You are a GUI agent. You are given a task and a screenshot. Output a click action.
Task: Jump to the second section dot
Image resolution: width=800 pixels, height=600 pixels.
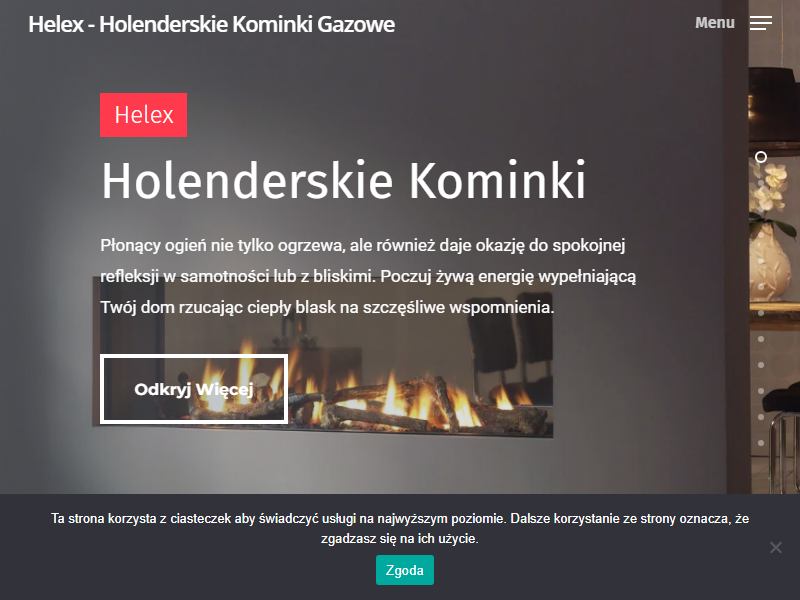click(761, 183)
